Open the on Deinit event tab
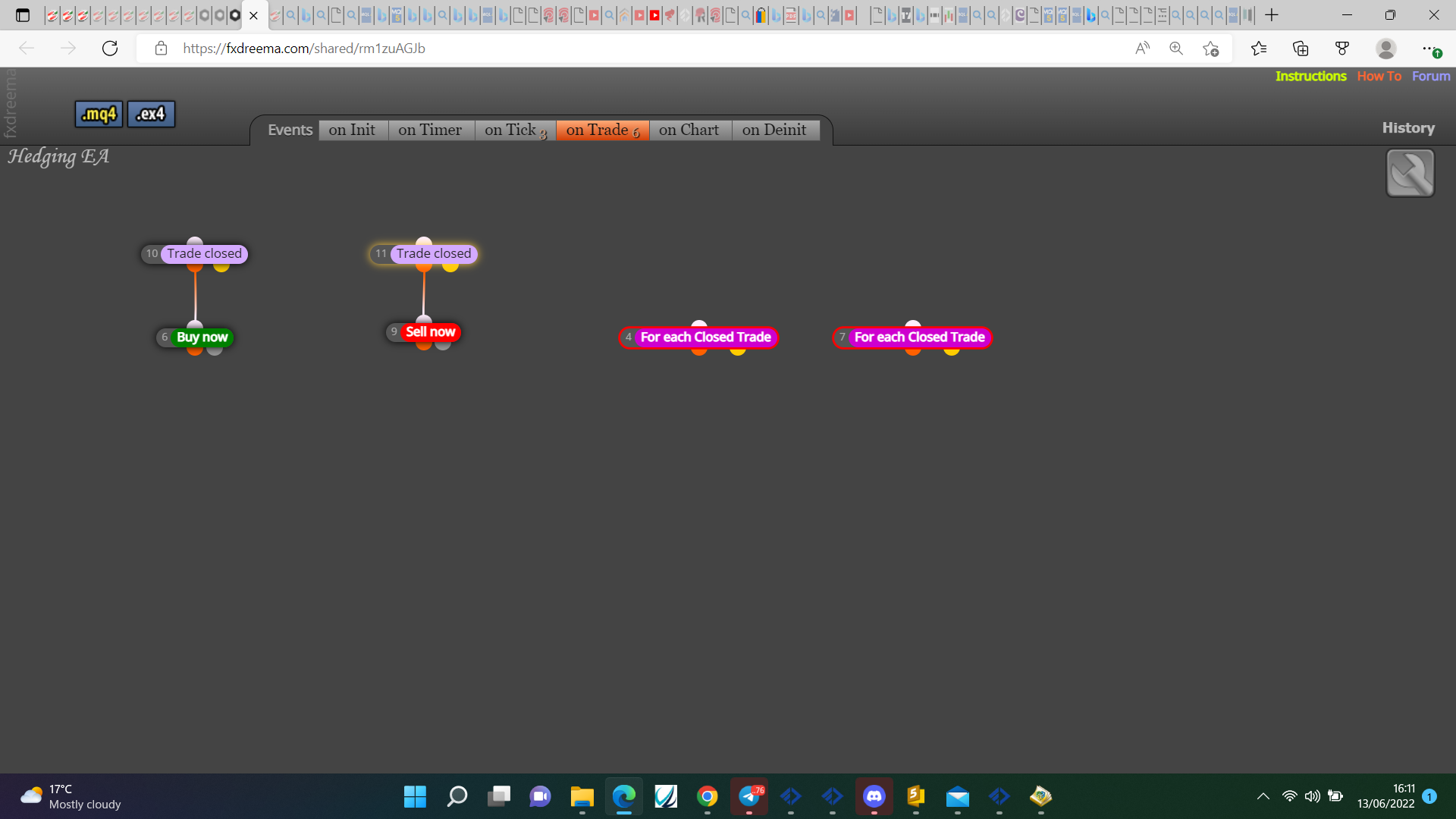Screen dimensions: 1456x819 (x=775, y=130)
